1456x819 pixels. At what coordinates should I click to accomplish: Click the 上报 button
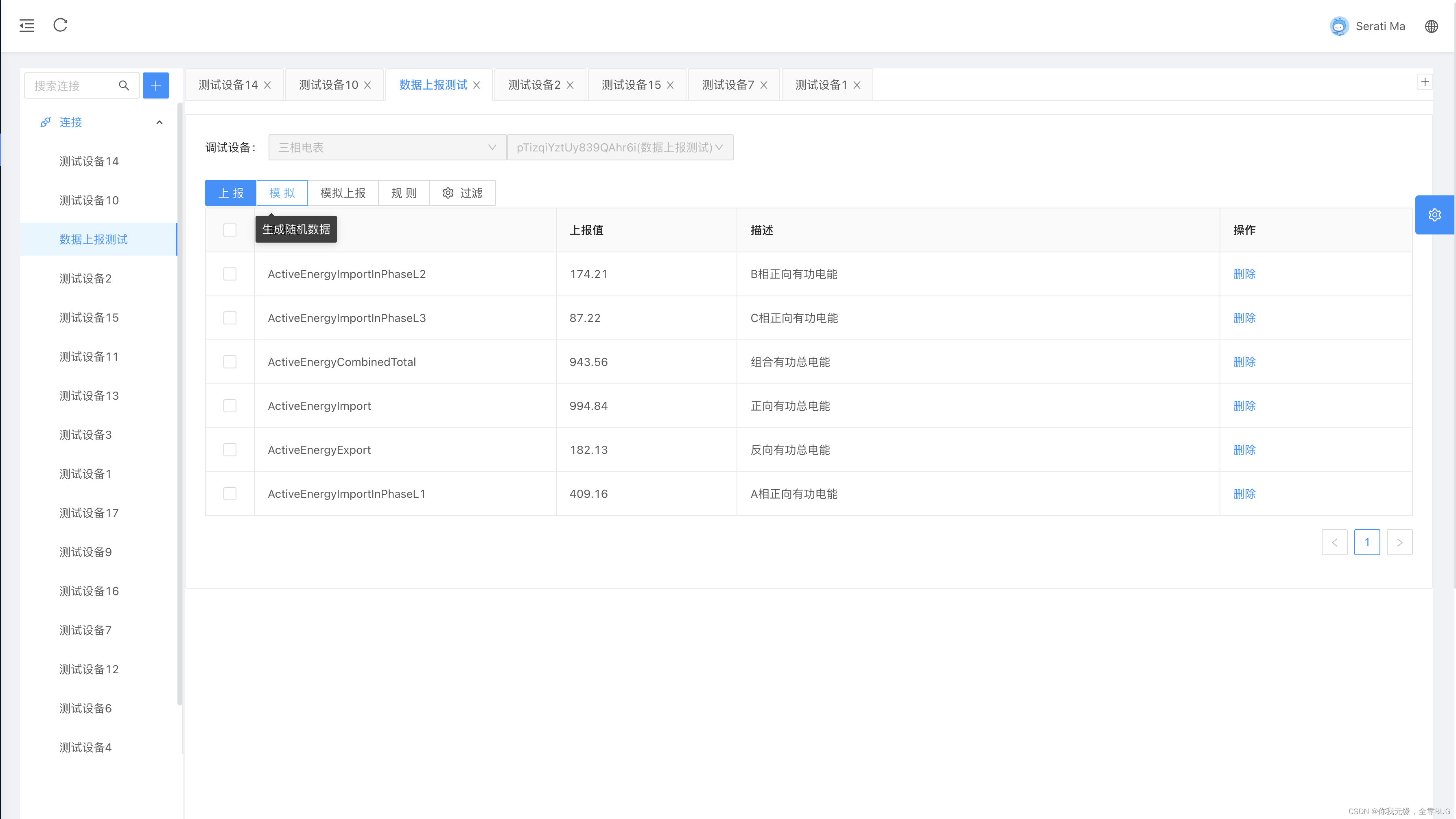coord(231,193)
